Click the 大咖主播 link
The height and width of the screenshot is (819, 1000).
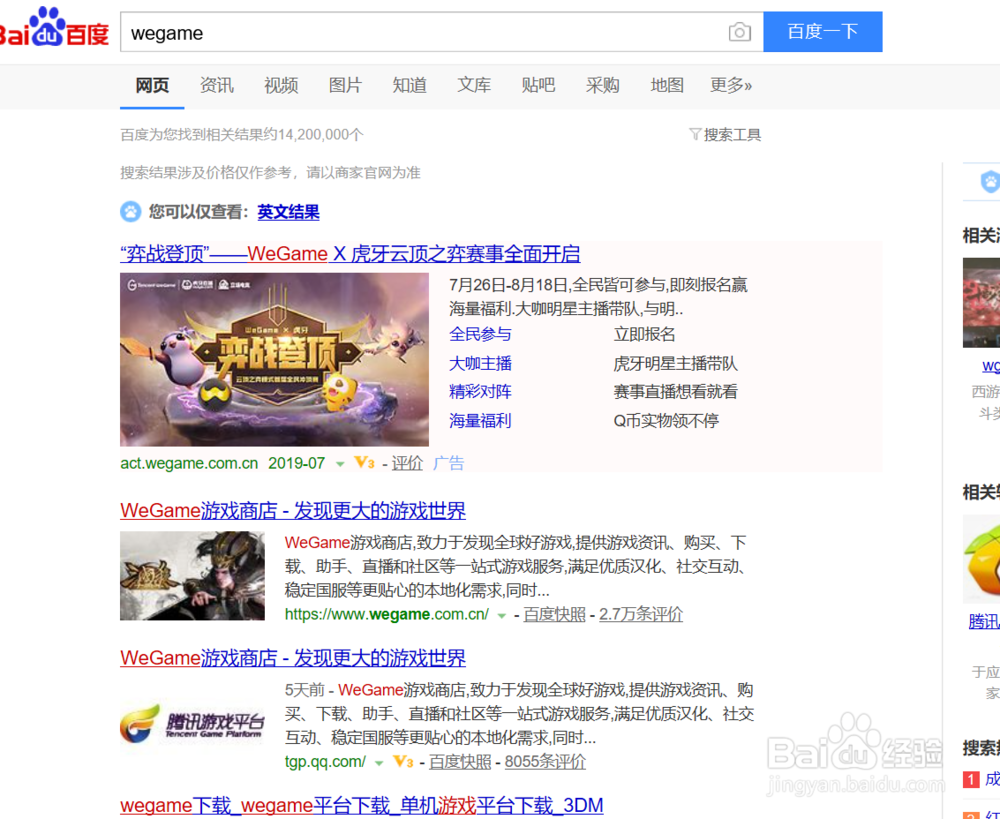480,364
